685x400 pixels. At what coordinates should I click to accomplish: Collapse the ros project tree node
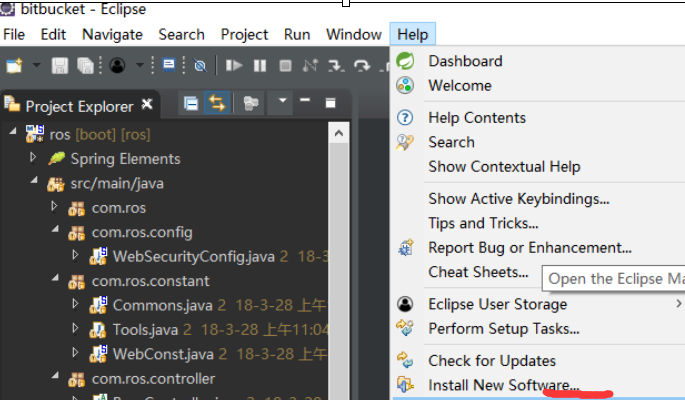[x=13, y=131]
